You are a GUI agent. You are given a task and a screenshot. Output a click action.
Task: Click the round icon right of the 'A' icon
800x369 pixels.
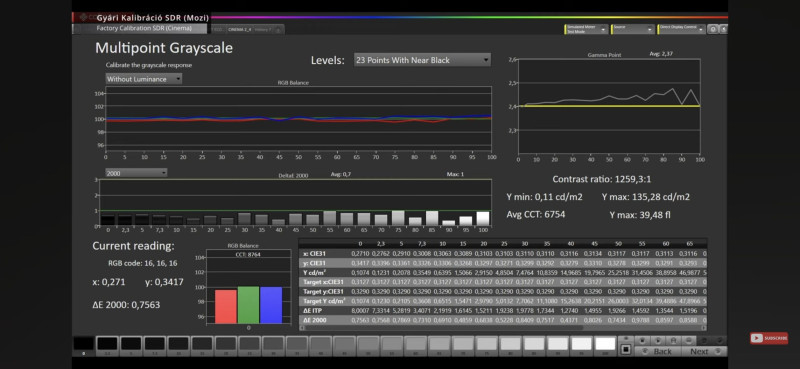[x=689, y=340]
